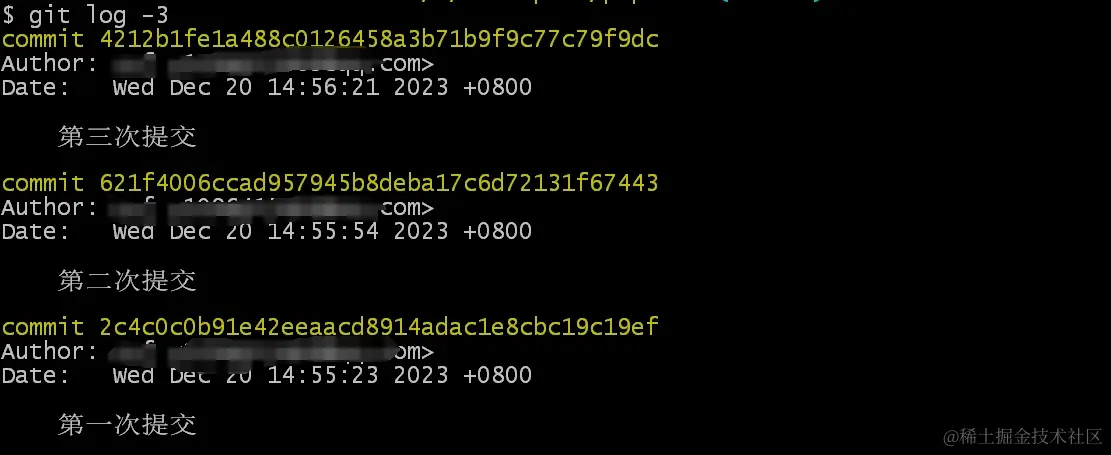Click the commit message 第三次提交
The width and height of the screenshot is (1111, 455).
tap(128, 137)
